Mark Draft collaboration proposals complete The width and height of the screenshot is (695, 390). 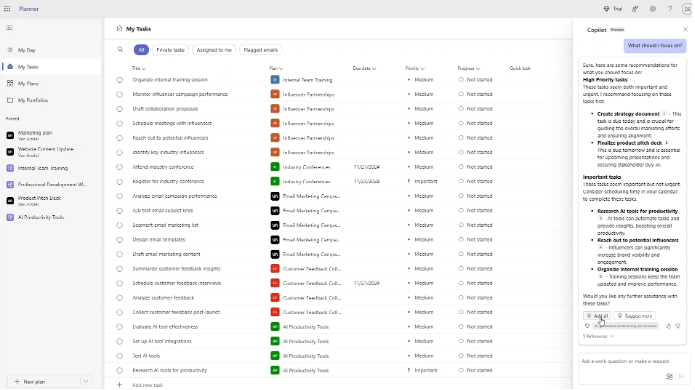coord(120,109)
